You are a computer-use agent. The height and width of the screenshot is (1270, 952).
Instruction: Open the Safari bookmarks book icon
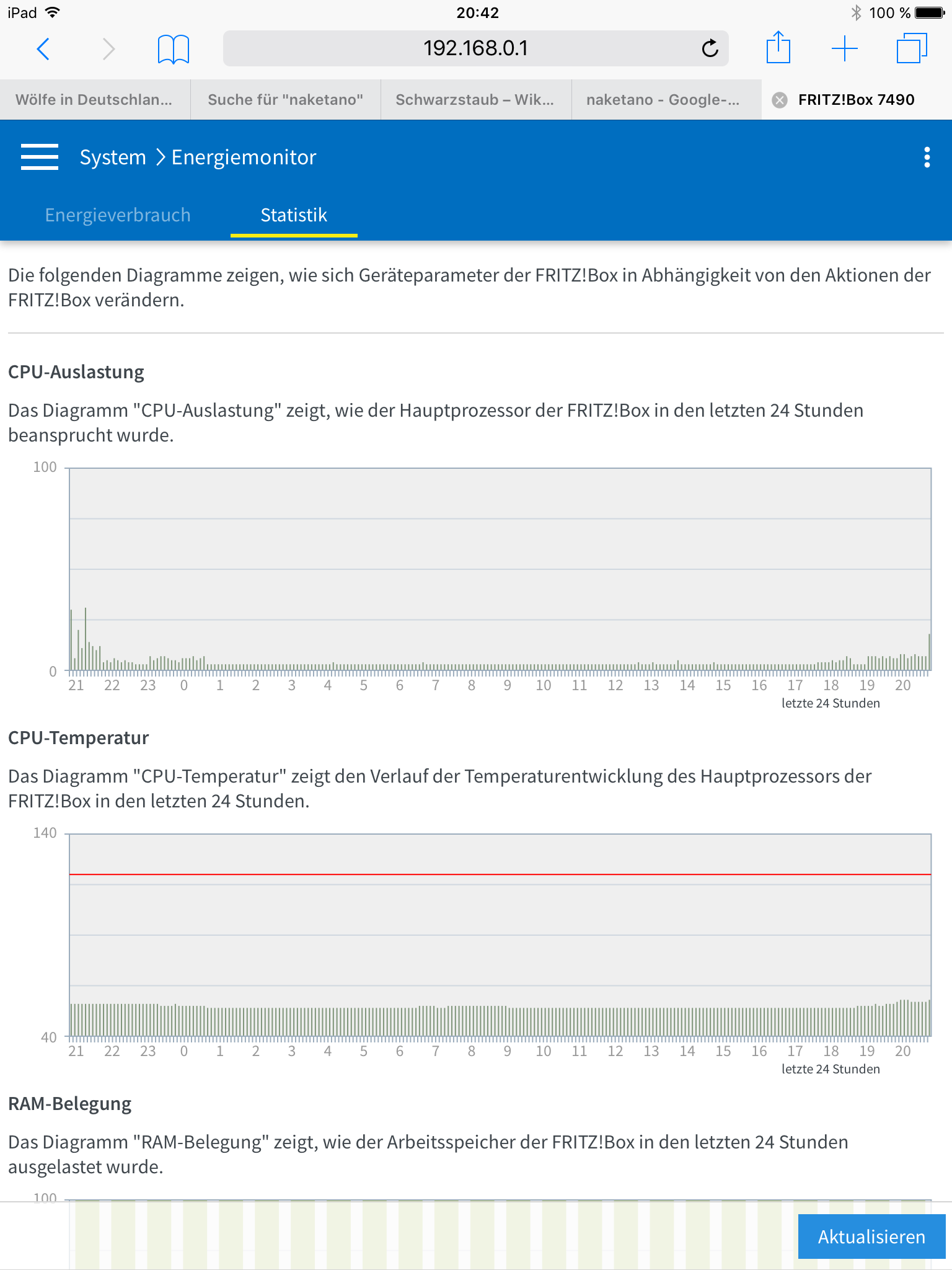point(174,49)
